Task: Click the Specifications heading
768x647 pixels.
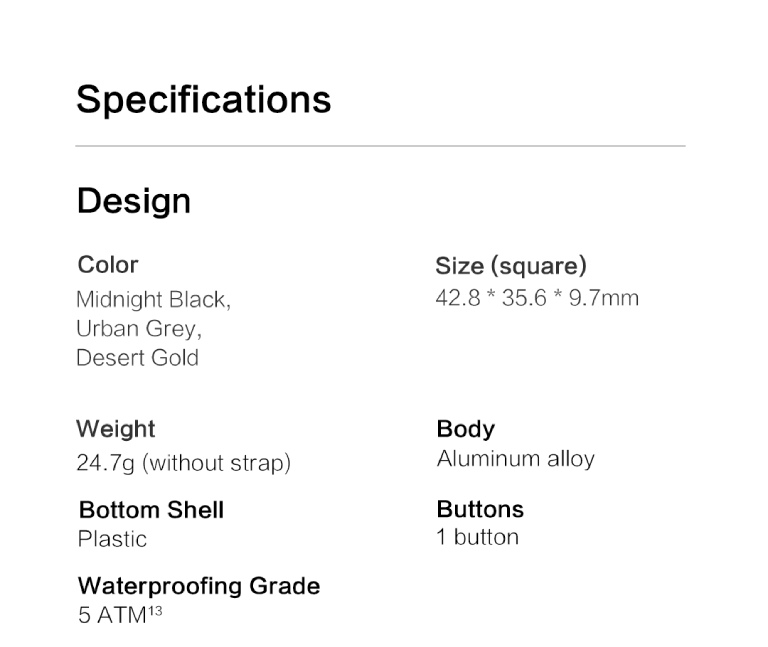Action: (204, 100)
